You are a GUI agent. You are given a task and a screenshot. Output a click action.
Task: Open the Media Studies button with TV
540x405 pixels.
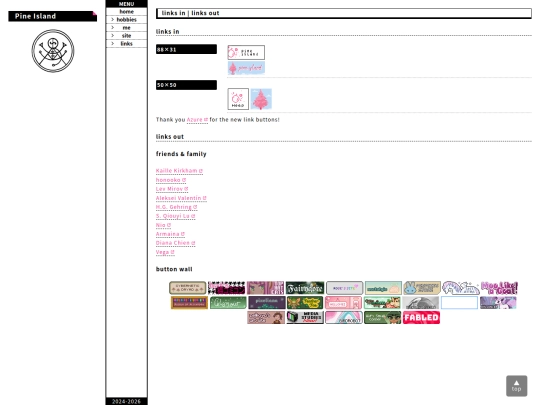click(x=305, y=317)
